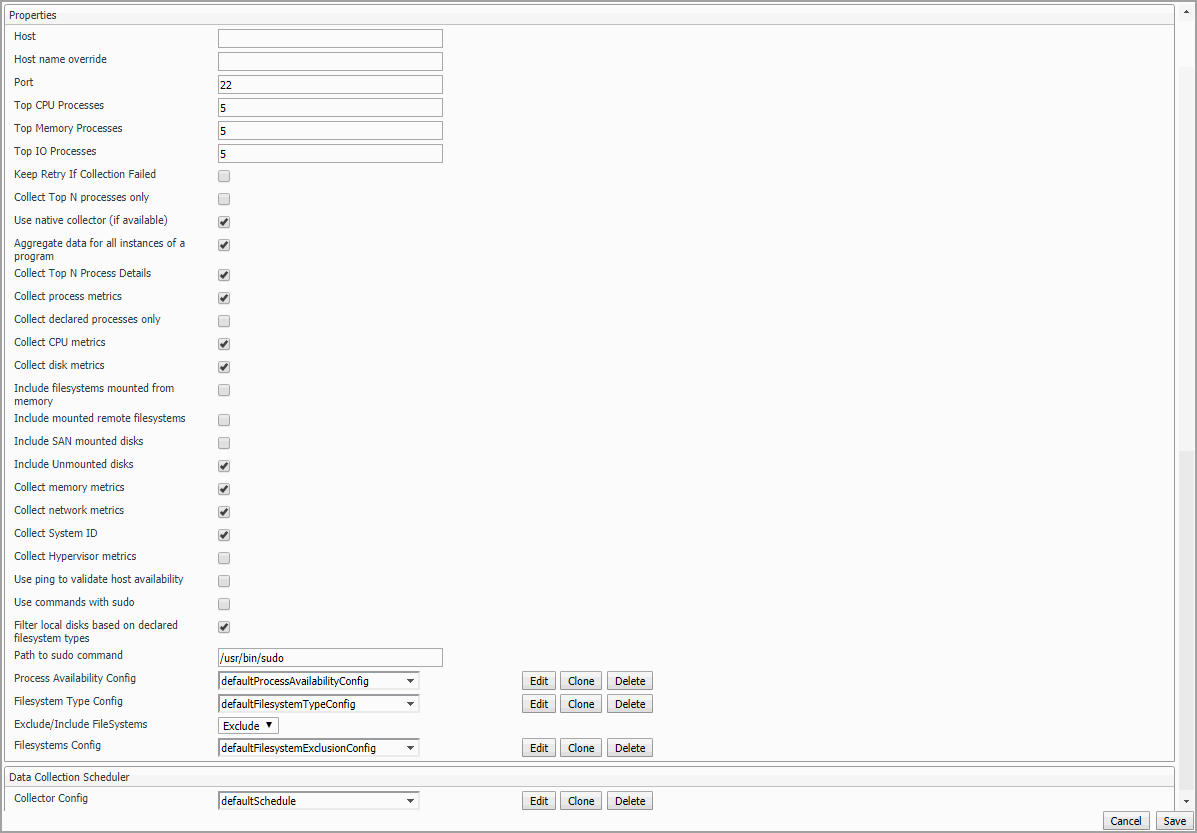Click the scrollbar down arrow
Viewport: 1197px width, 833px height.
[x=1186, y=801]
